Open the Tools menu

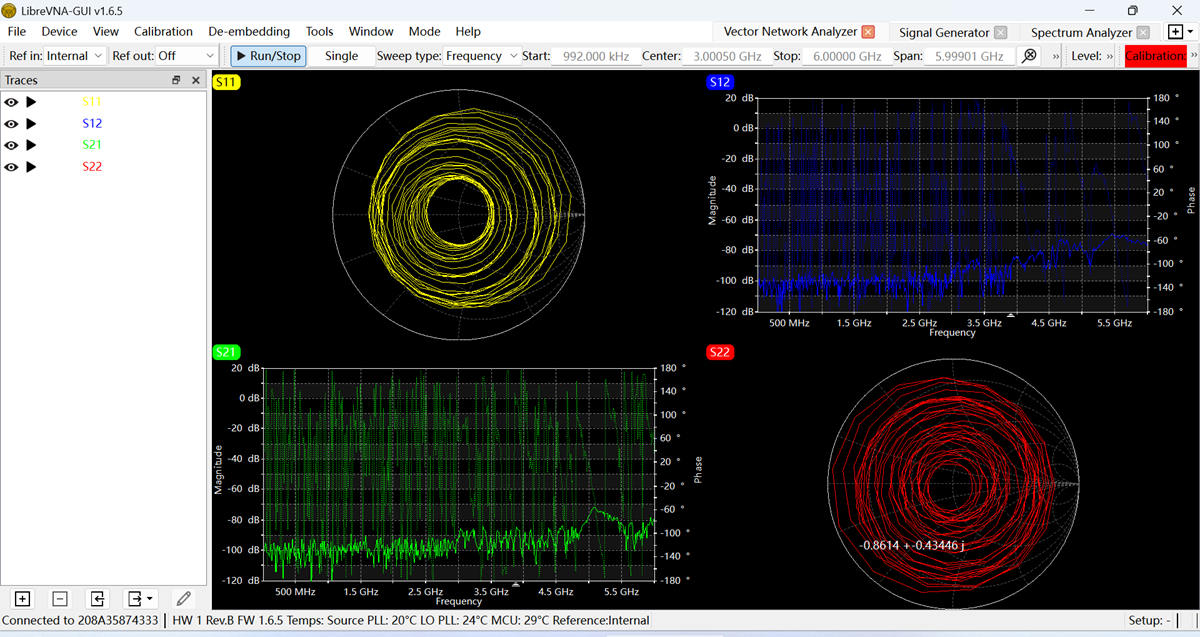coord(320,32)
